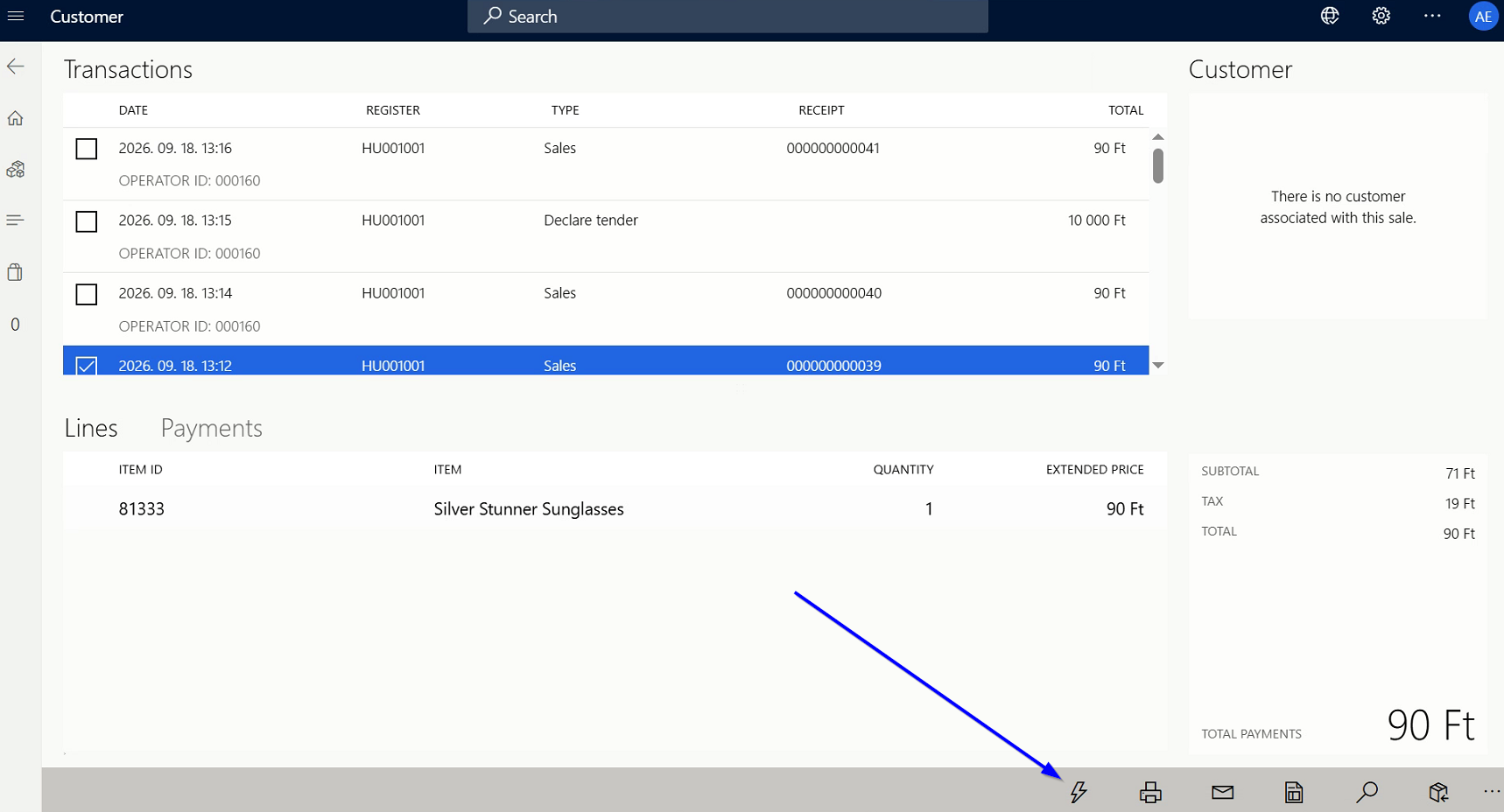This screenshot has width=1504, height=812.
Task: Click item ID 81333
Action: click(x=142, y=509)
